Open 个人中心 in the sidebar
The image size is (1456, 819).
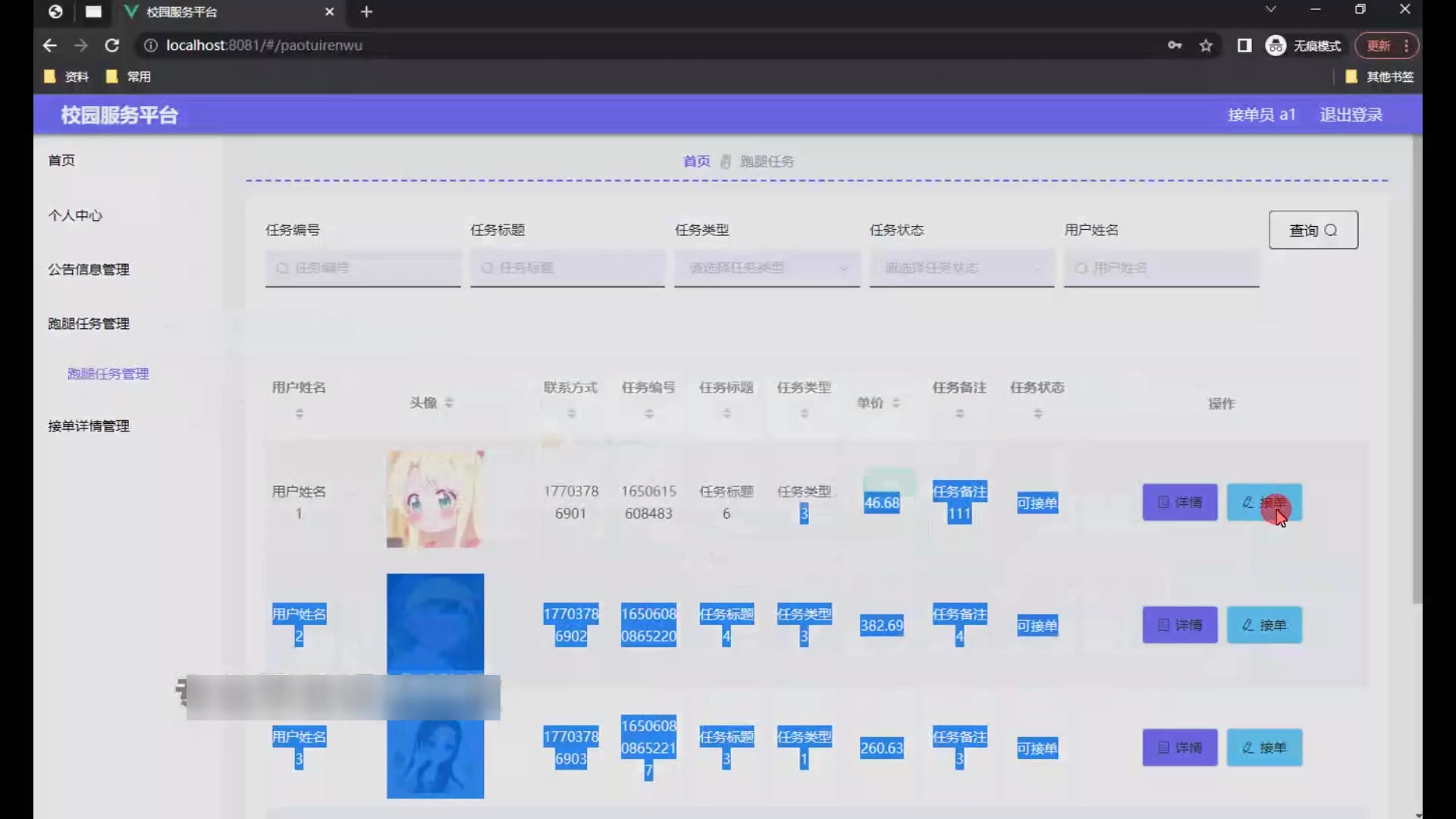[x=75, y=215]
